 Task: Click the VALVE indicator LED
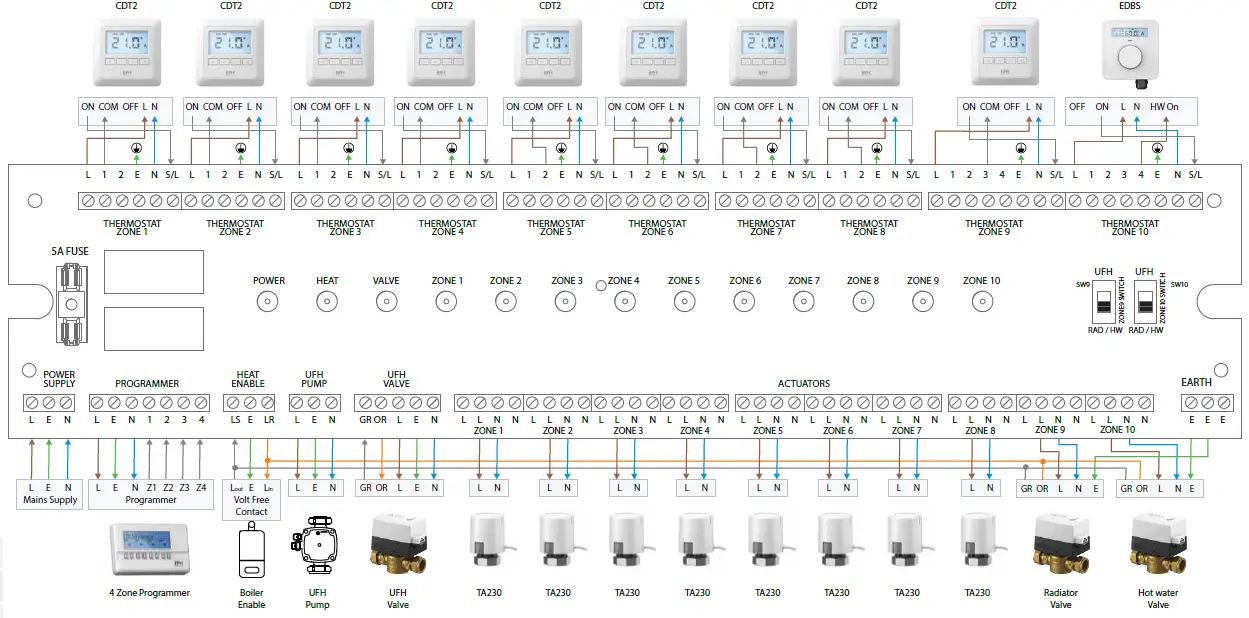click(386, 303)
